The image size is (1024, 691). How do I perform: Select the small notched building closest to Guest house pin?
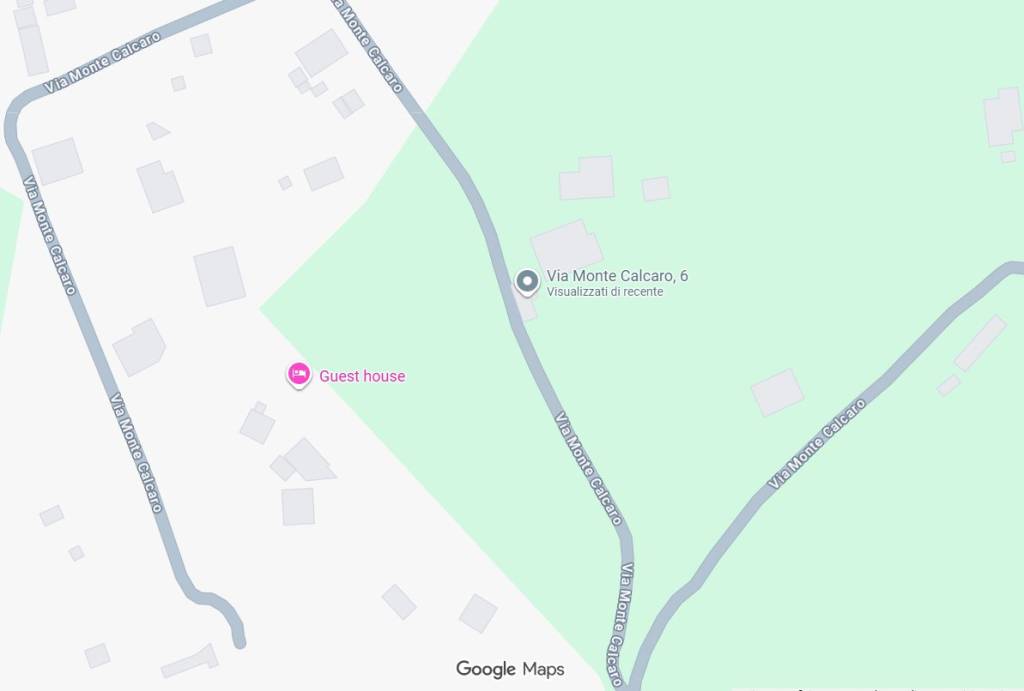(257, 423)
